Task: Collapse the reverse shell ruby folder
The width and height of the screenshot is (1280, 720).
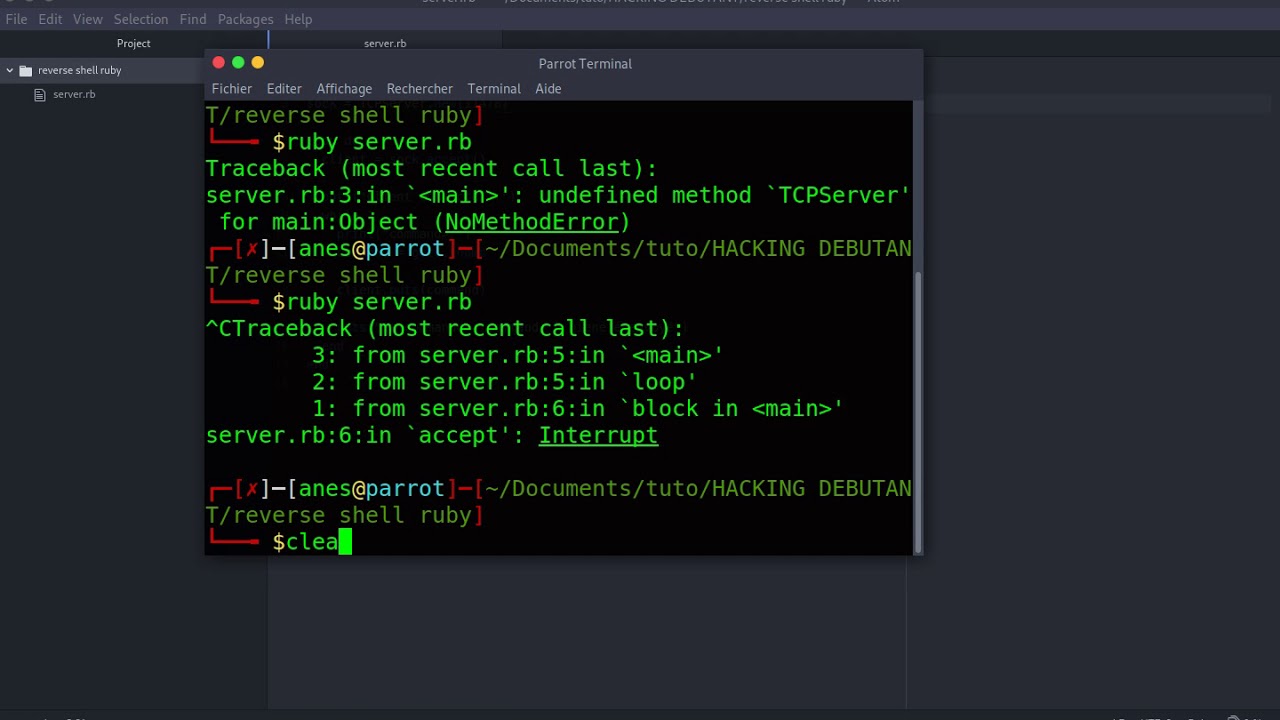Action: 10,70
